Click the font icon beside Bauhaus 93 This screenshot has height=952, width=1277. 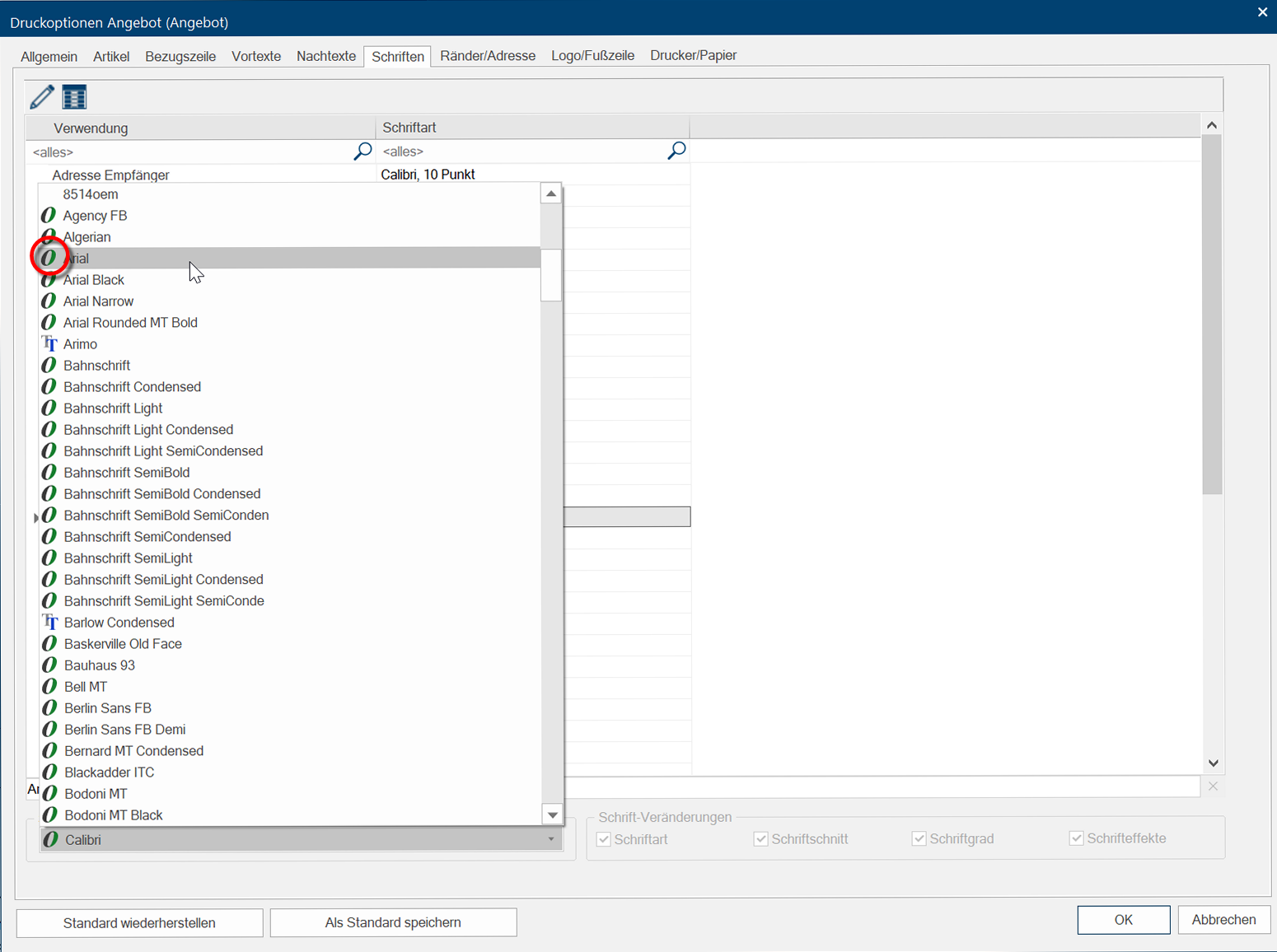click(x=49, y=665)
